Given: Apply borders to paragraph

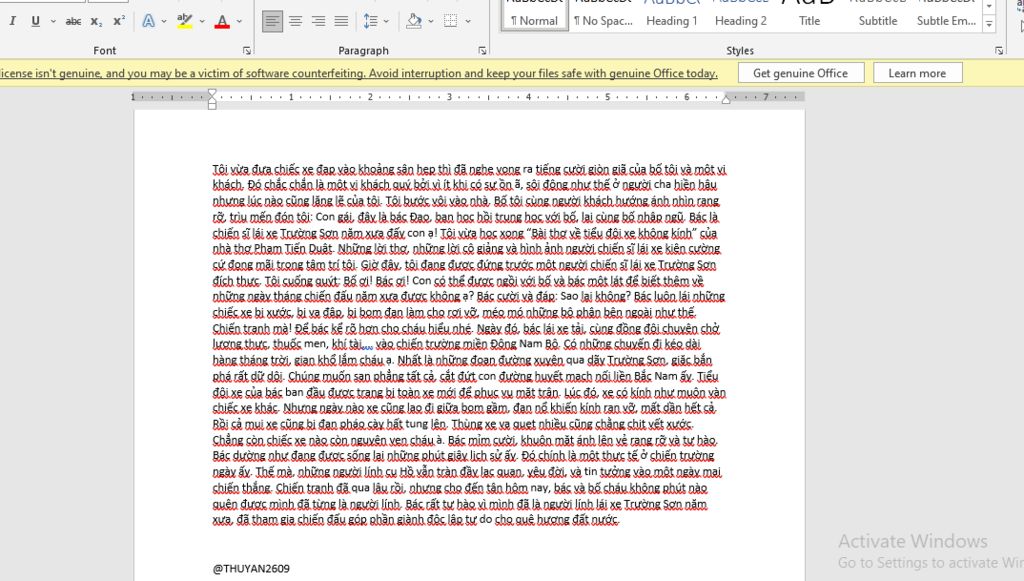Looking at the screenshot, I should pos(451,21).
